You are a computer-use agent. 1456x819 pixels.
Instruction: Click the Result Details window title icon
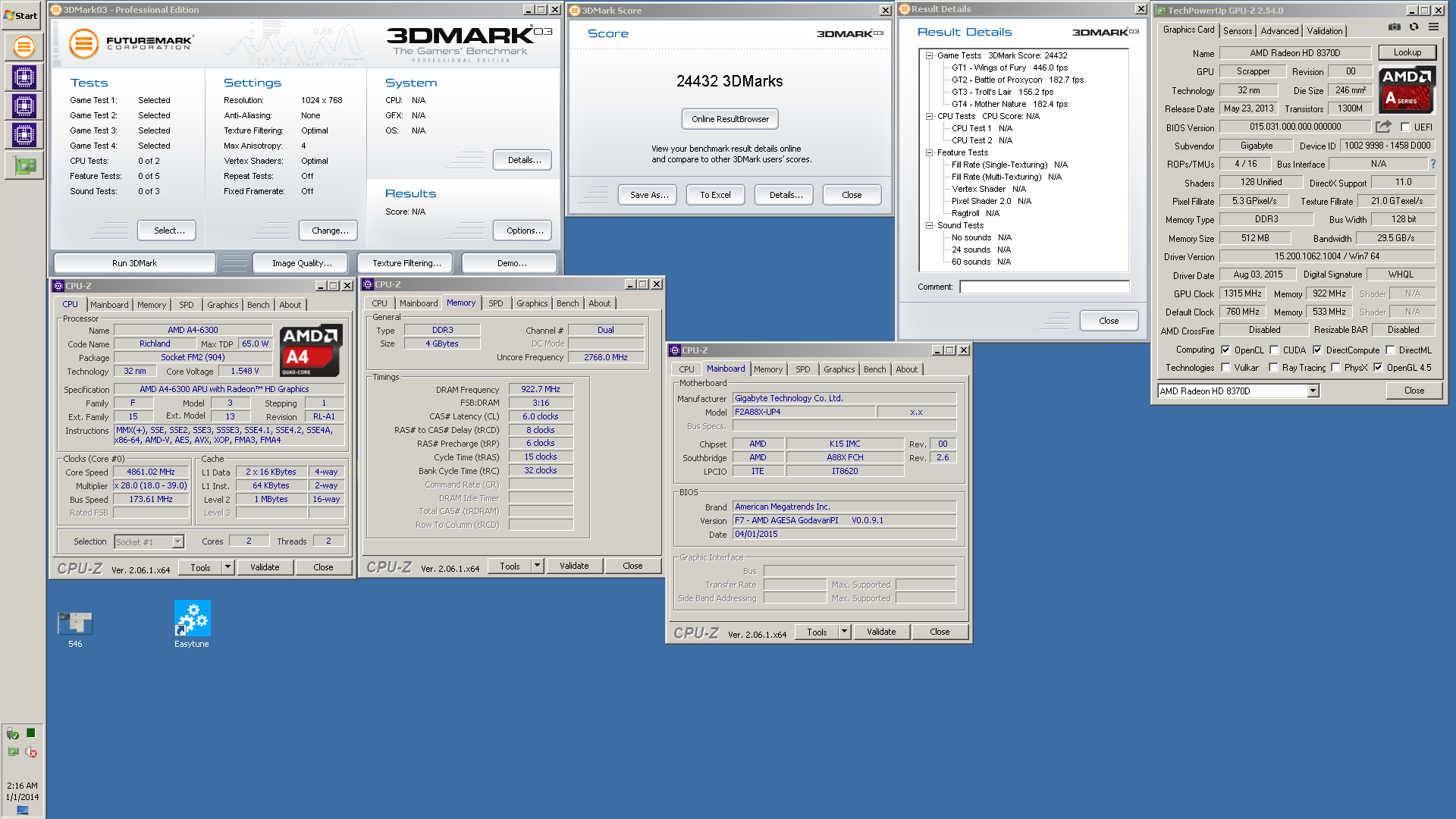point(905,9)
